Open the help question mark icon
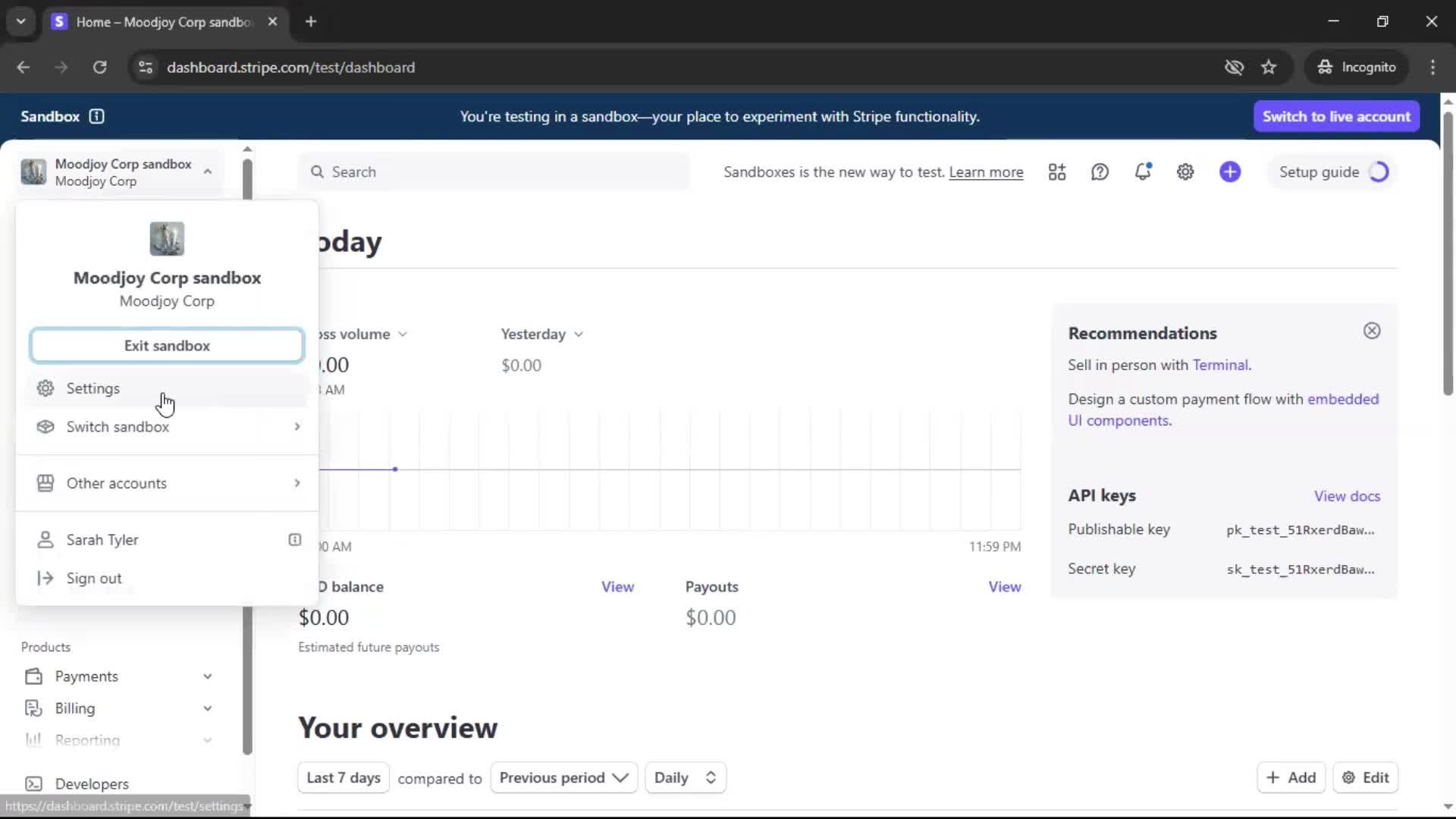The height and width of the screenshot is (819, 1456). (1100, 172)
